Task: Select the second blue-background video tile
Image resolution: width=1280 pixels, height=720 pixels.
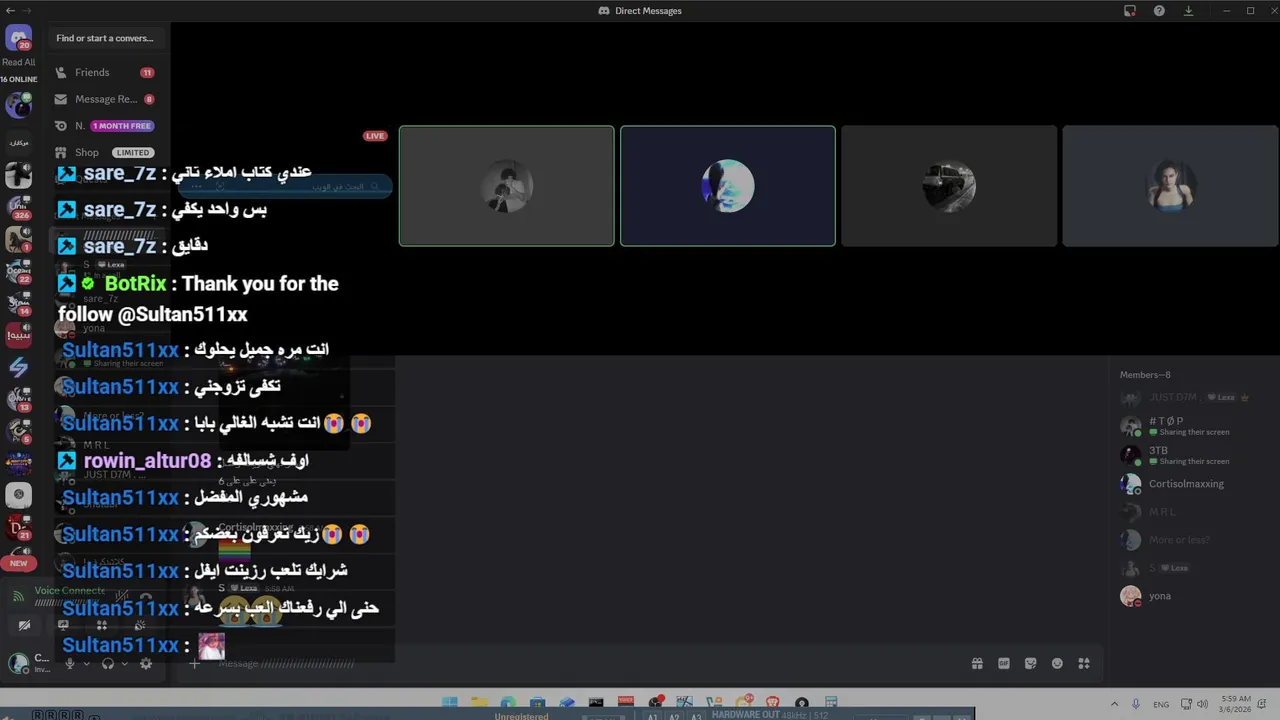Action: pos(728,186)
